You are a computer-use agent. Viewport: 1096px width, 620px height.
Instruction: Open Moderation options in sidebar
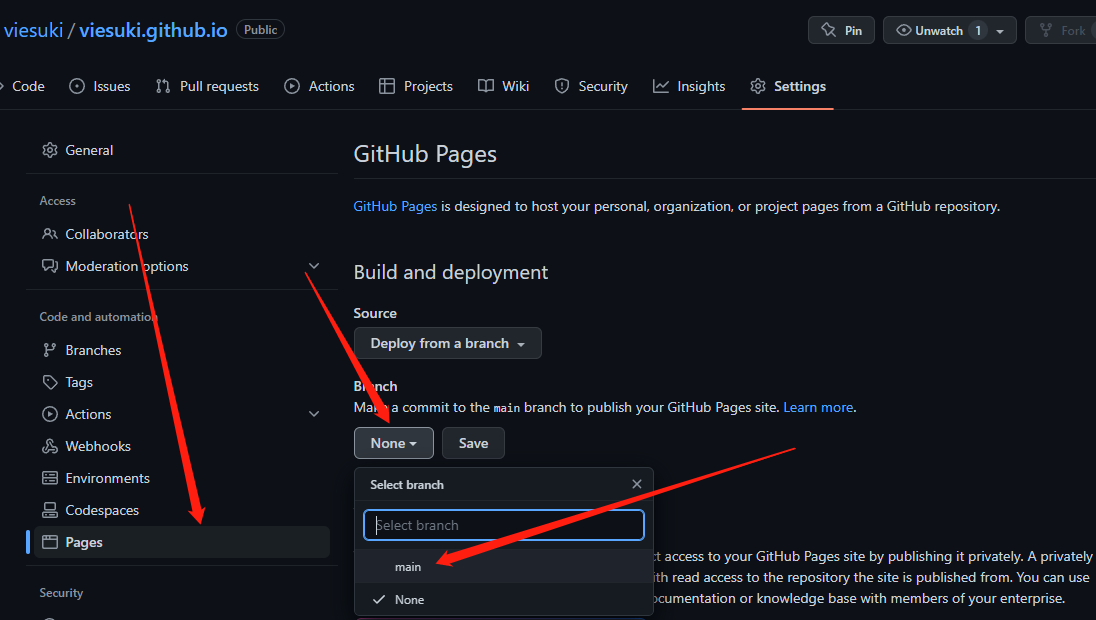click(127, 266)
